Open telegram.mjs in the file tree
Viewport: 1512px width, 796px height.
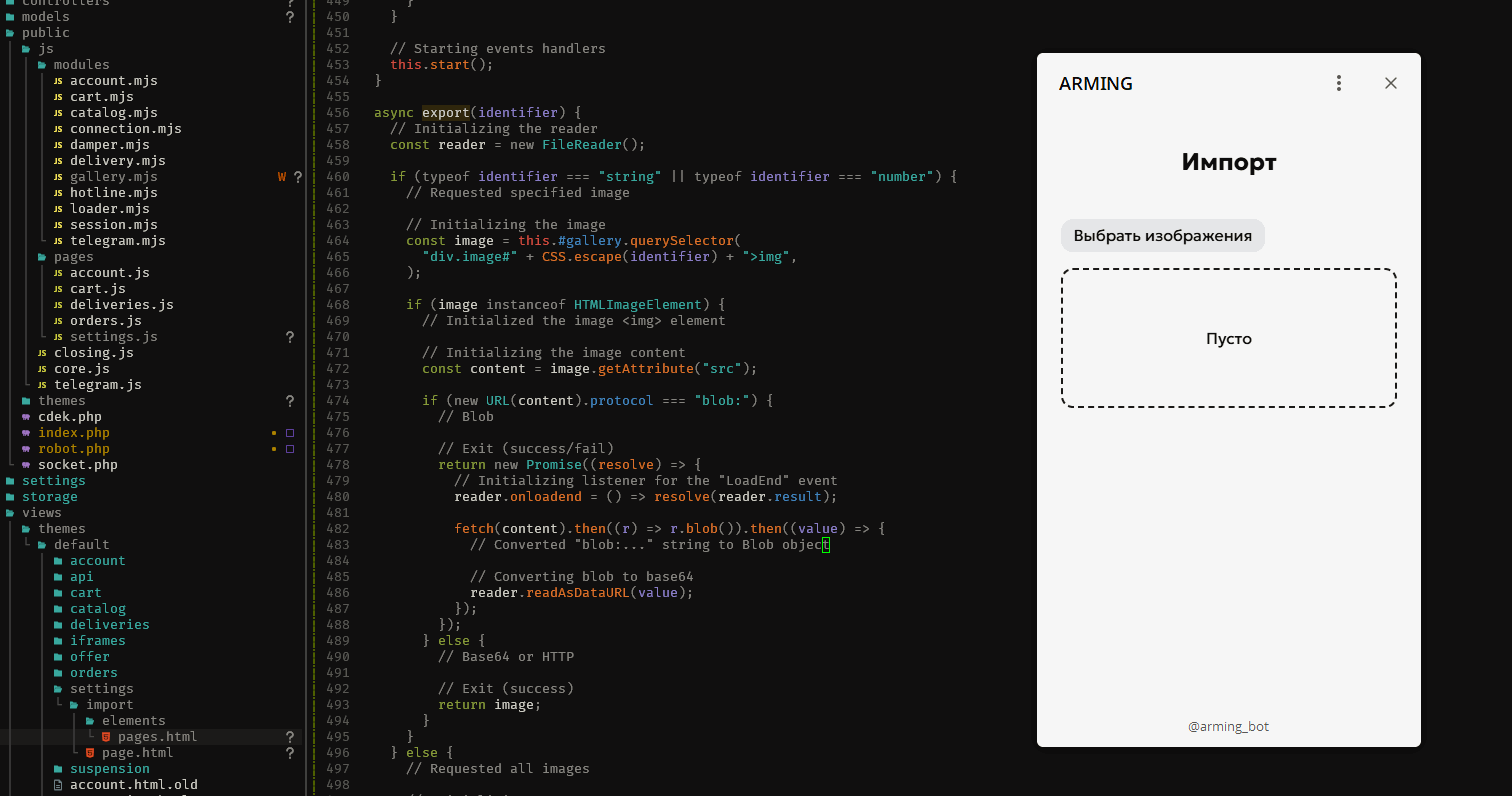tap(117, 241)
